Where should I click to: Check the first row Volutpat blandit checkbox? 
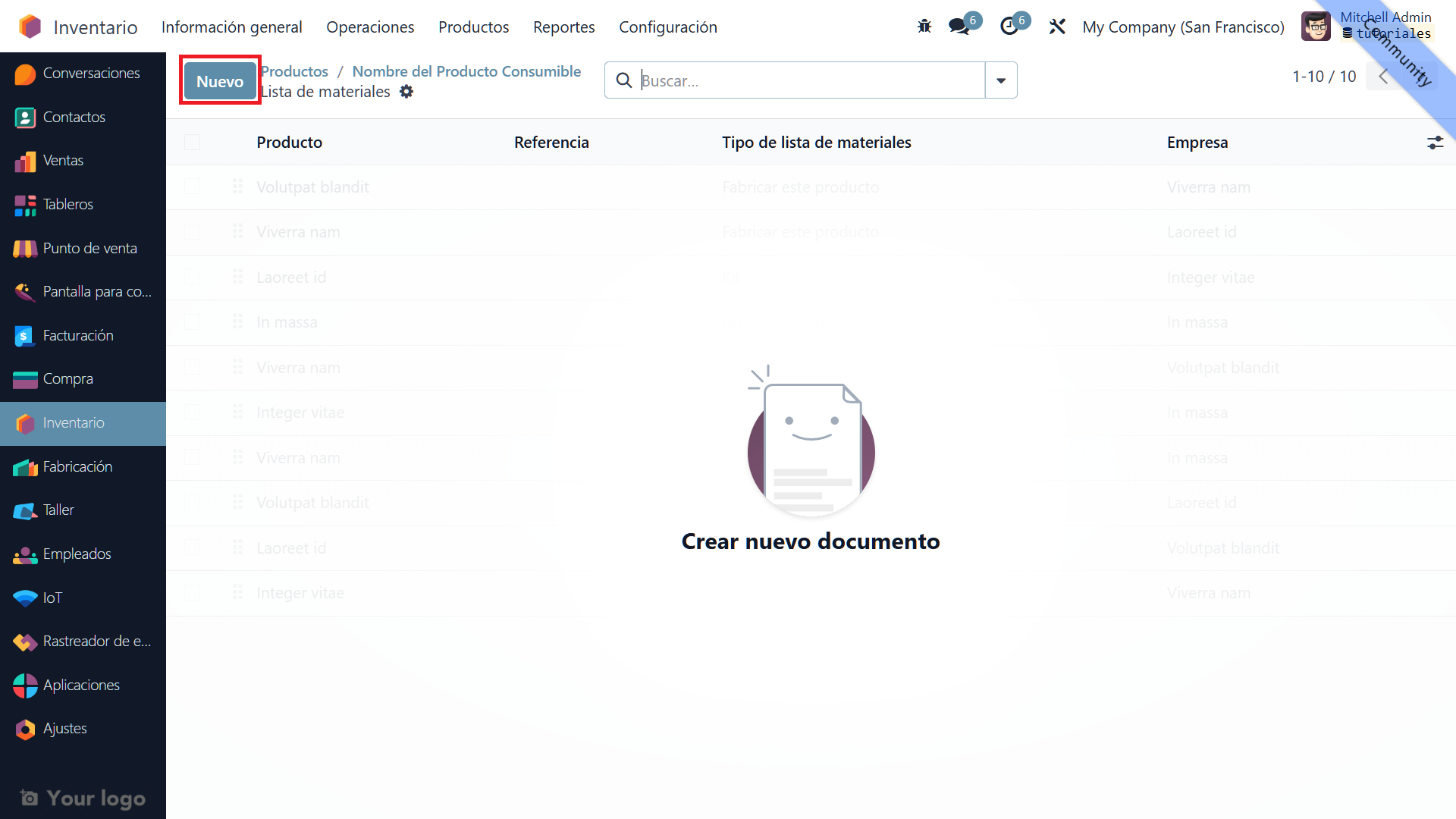192,187
